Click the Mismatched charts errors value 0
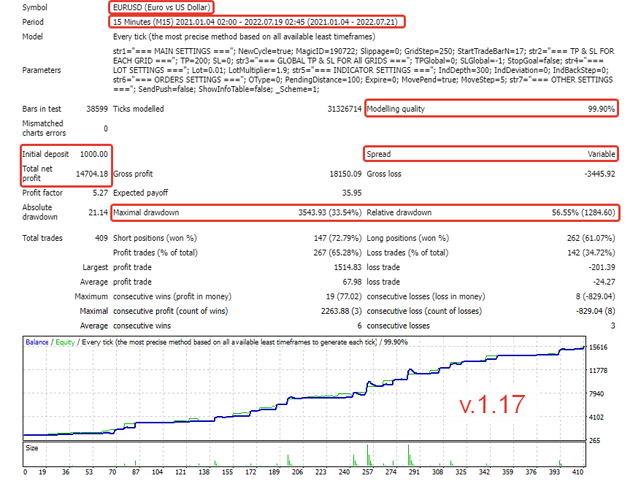Image resolution: width=640 pixels, height=480 pixels. pyautogui.click(x=106, y=129)
